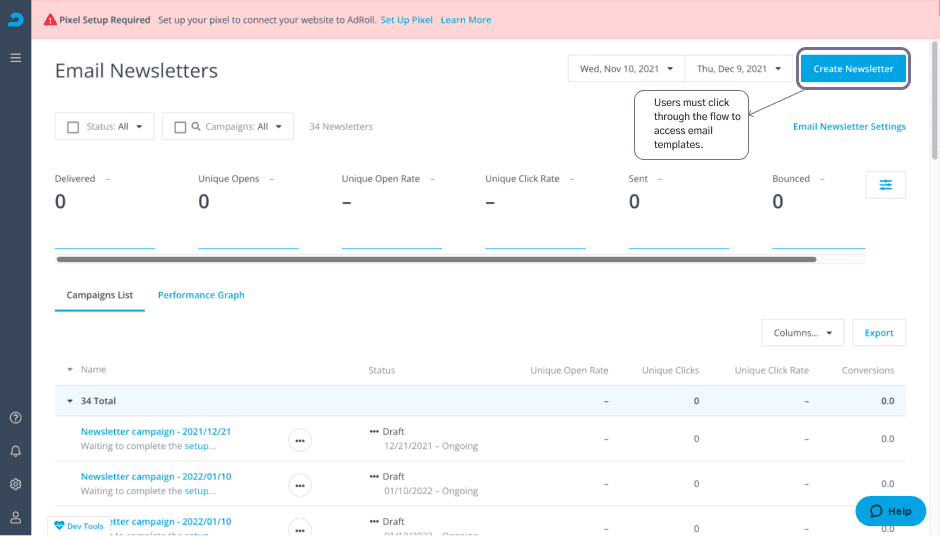The image size is (940, 536).
Task: Click the 12/21/2021 – Ongoing date text
Action: (431, 446)
